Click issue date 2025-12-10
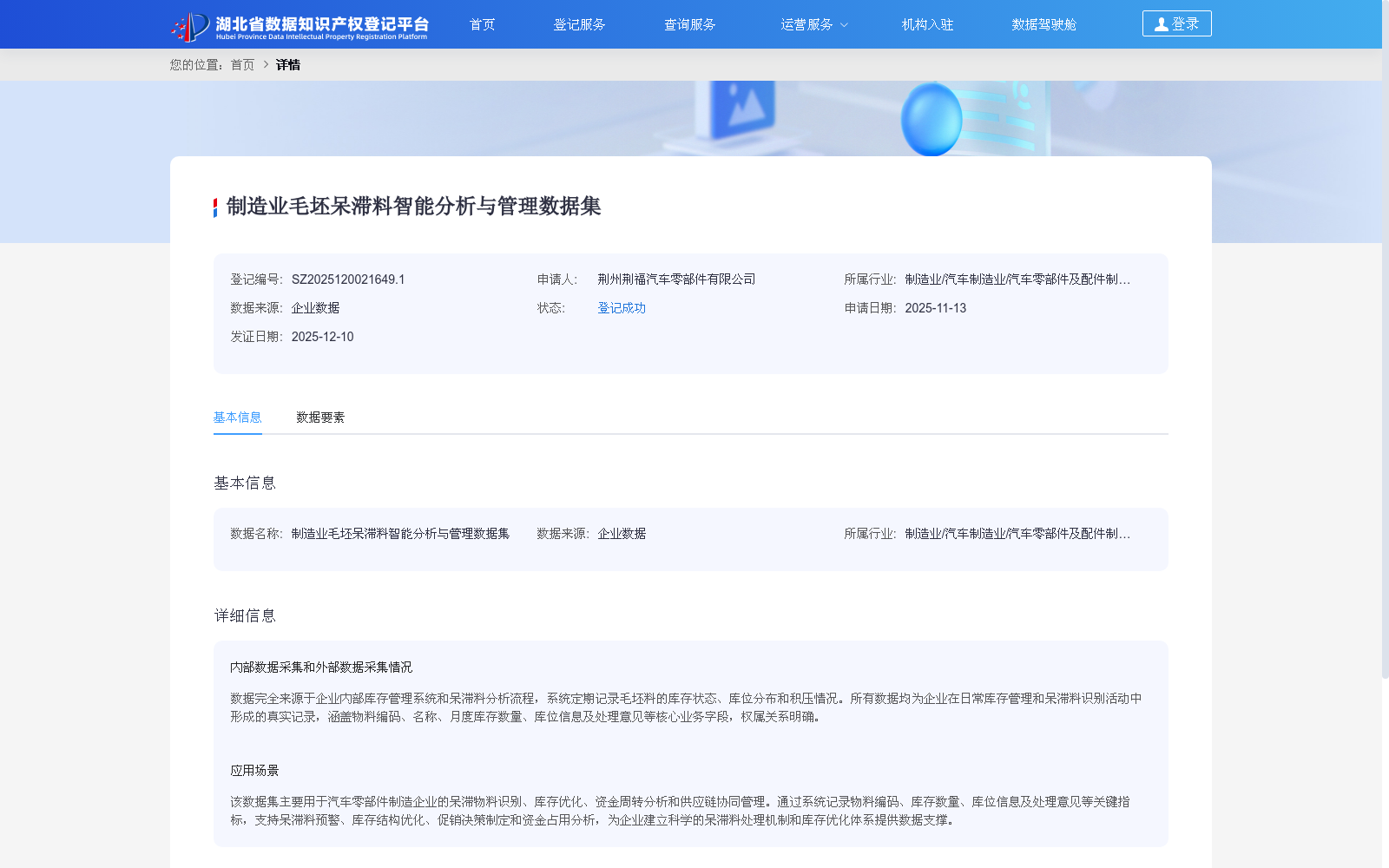The height and width of the screenshot is (868, 1389). click(322, 337)
